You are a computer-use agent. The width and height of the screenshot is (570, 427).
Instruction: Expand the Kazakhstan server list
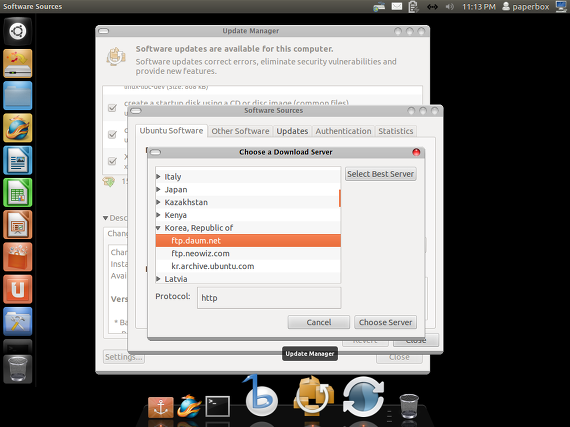(x=158, y=202)
